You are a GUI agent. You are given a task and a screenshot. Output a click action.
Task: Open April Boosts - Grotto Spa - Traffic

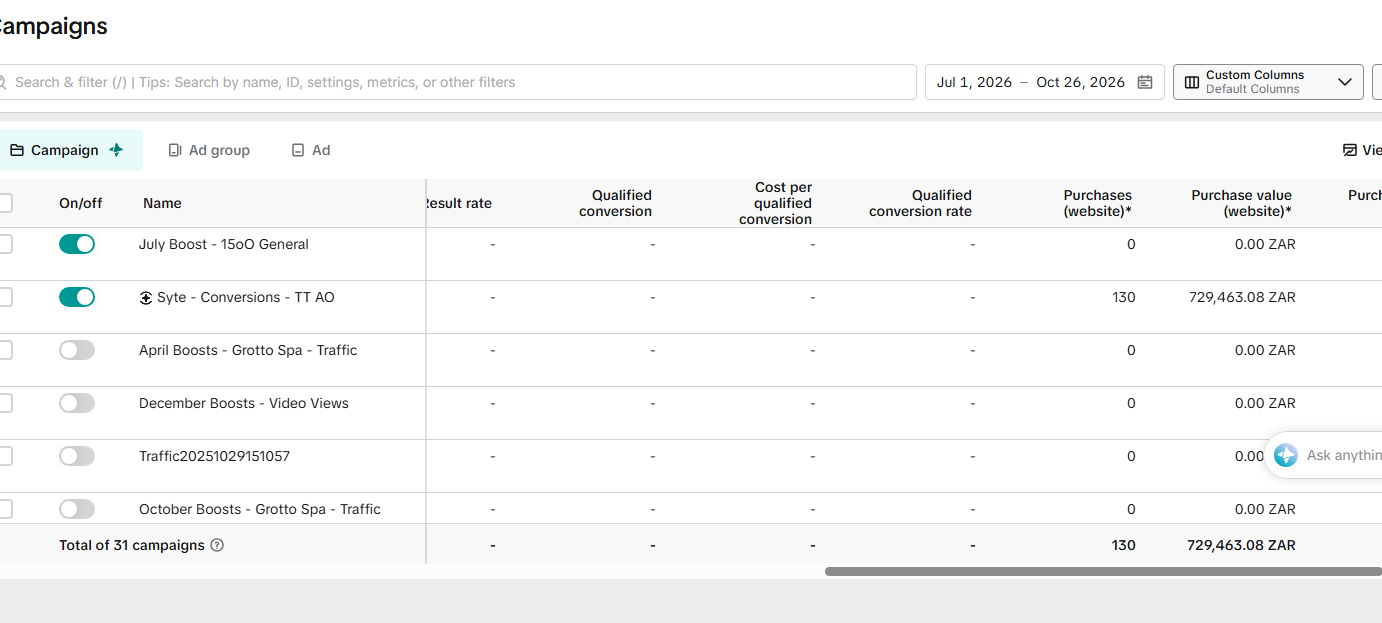(x=248, y=350)
